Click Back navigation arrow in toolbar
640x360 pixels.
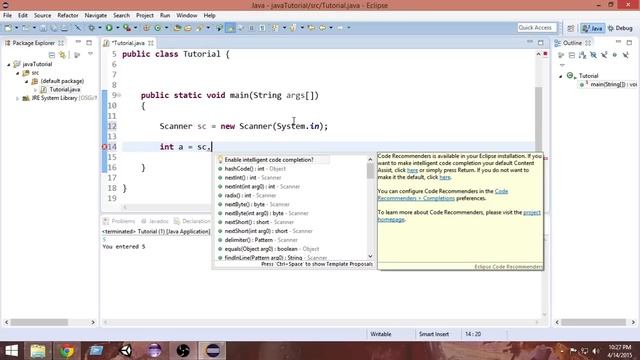pyautogui.click(x=322, y=28)
